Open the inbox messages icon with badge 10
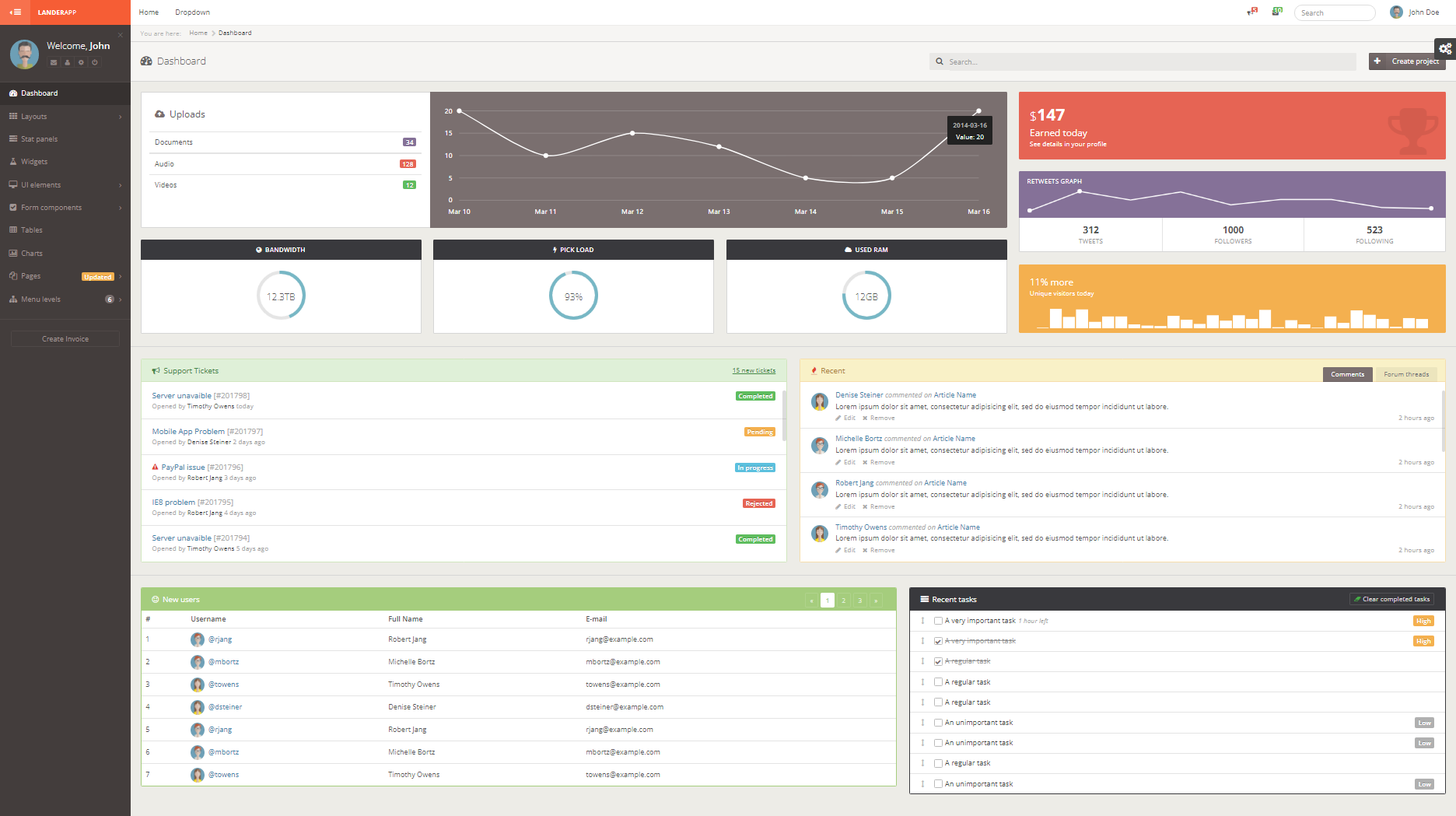This screenshot has width=1456, height=816. pyautogui.click(x=1276, y=12)
